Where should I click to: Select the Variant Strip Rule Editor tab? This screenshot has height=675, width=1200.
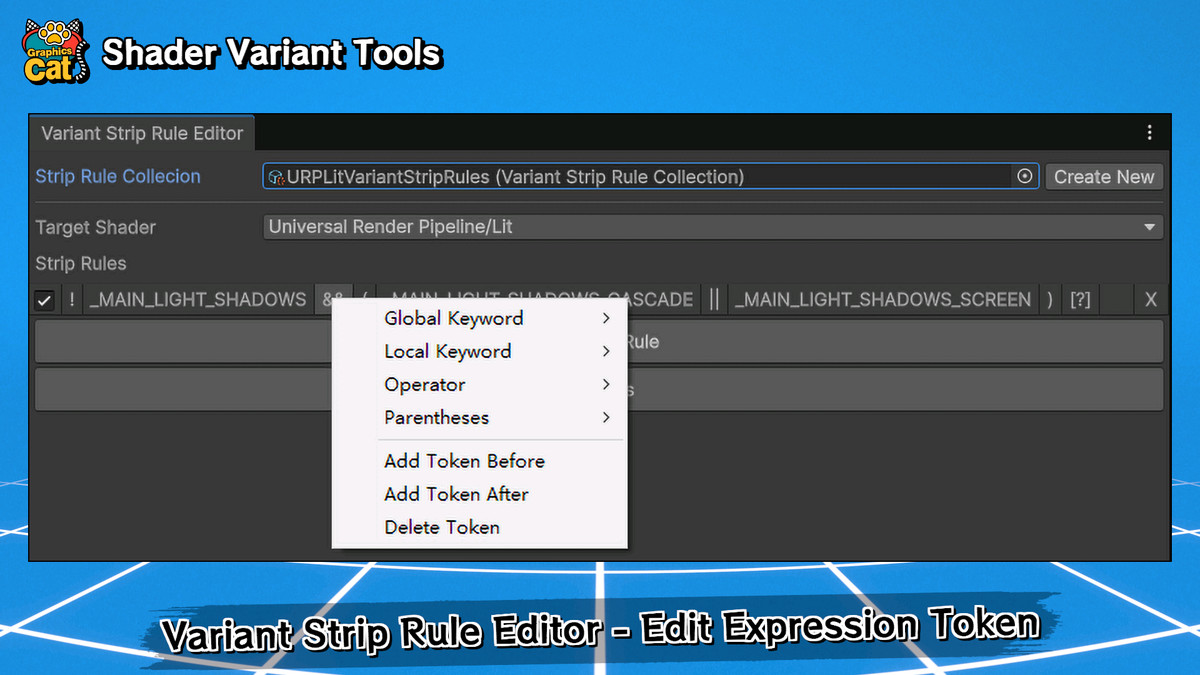coord(142,132)
